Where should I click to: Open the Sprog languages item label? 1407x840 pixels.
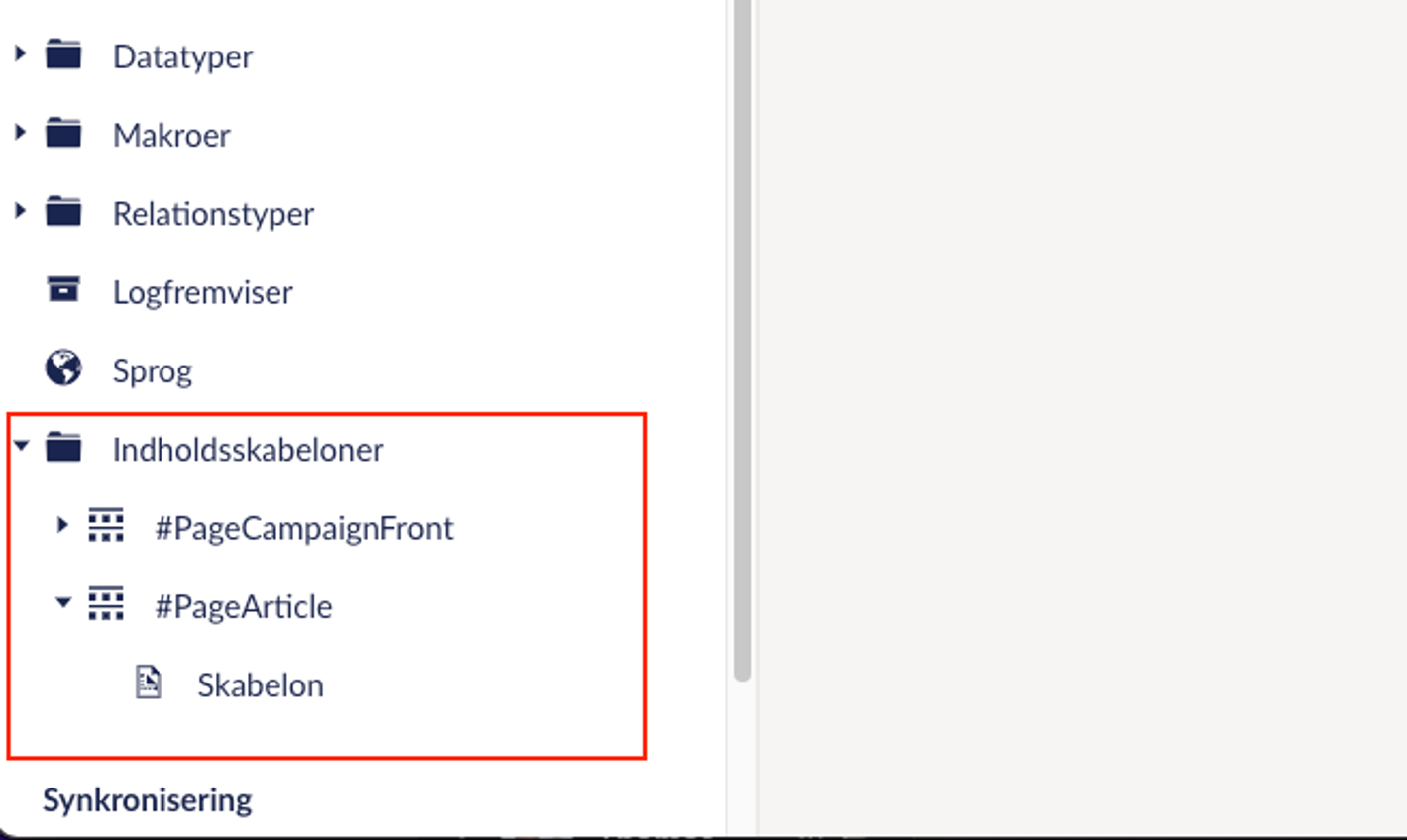(152, 371)
